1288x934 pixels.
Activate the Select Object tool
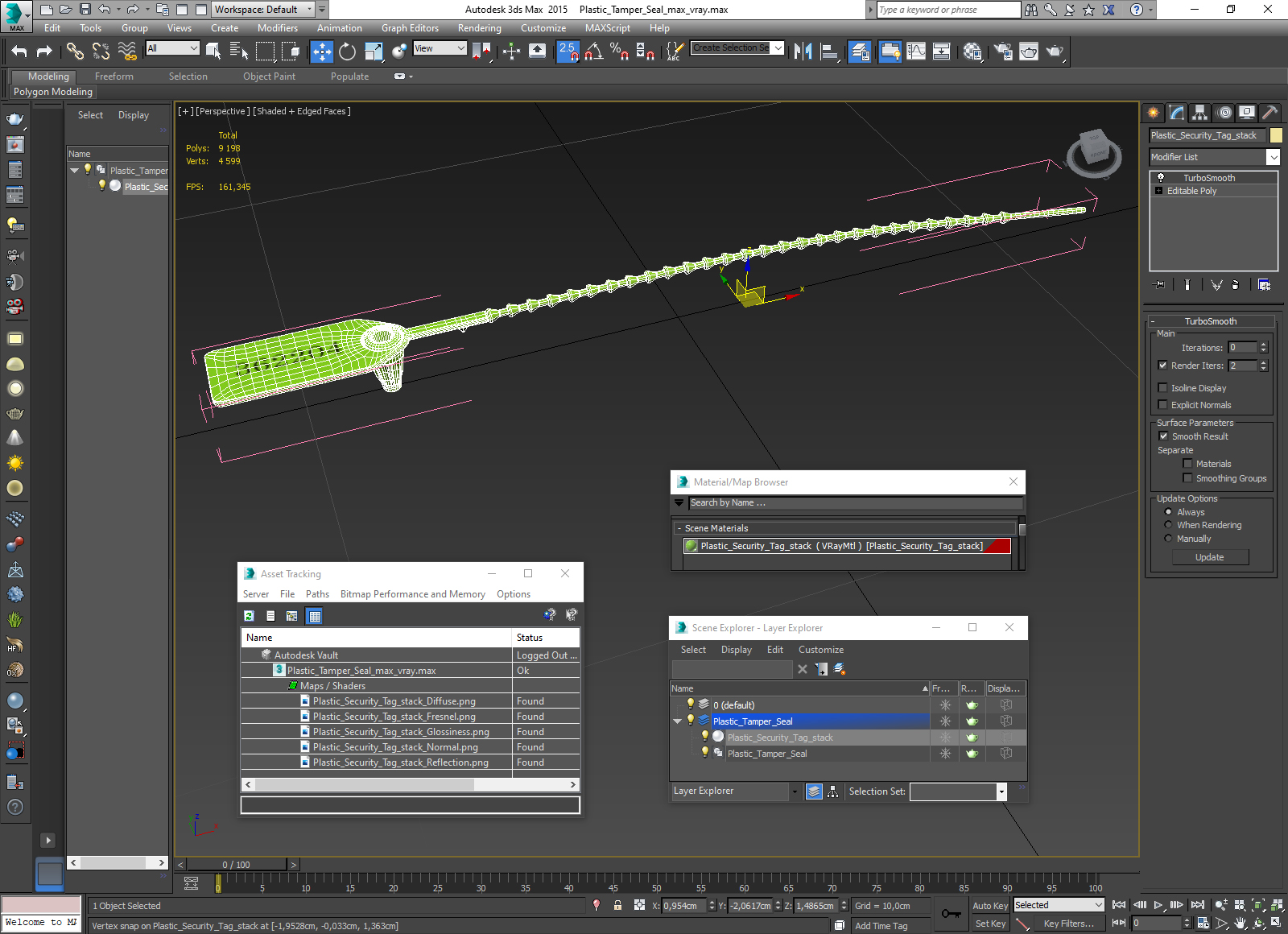coord(213,52)
